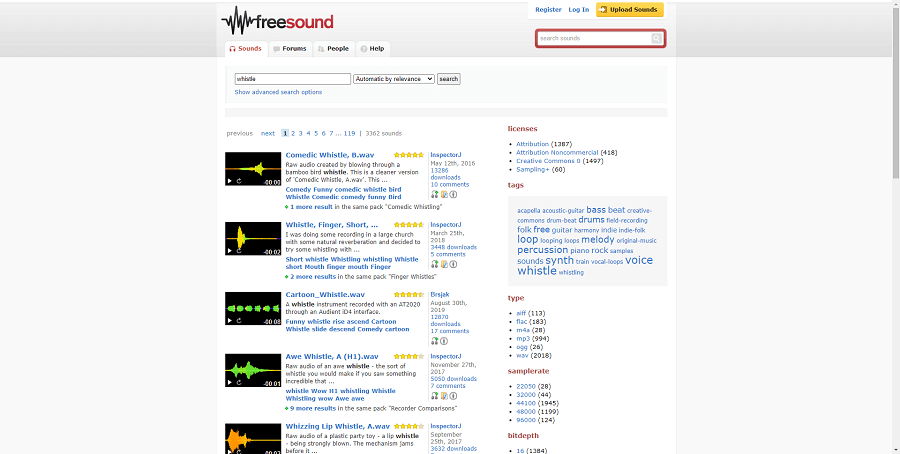Click the search button beside whistle query

tap(449, 79)
